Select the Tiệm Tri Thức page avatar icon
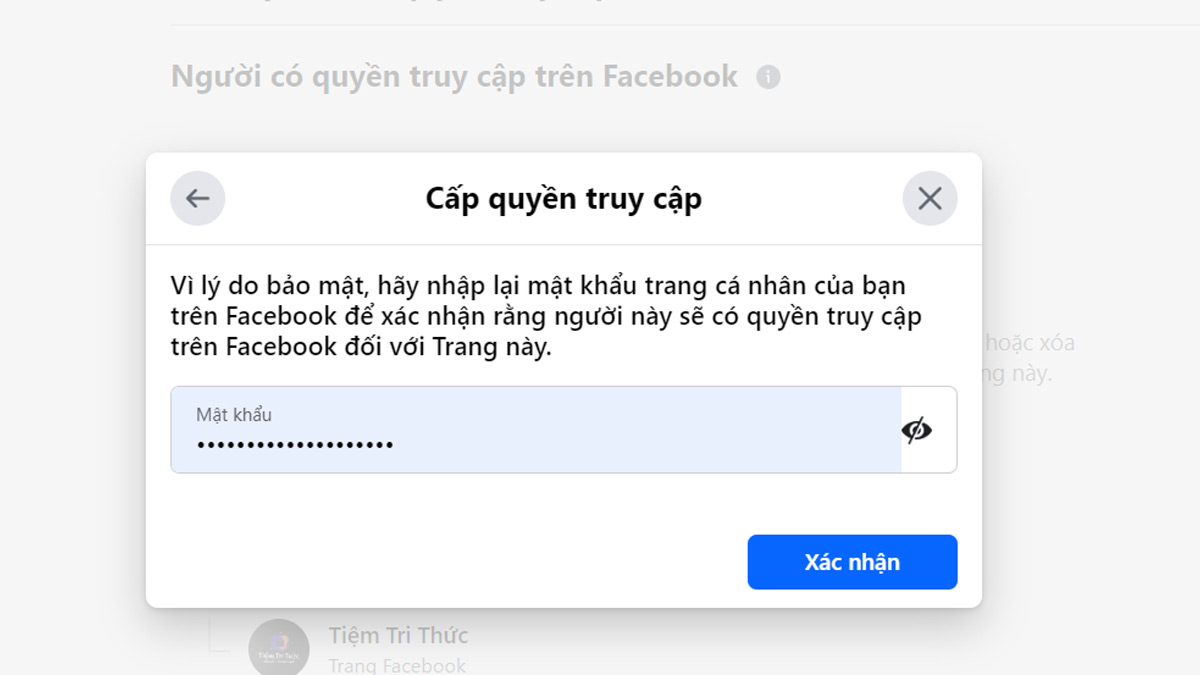The height and width of the screenshot is (675, 1200). point(278,647)
